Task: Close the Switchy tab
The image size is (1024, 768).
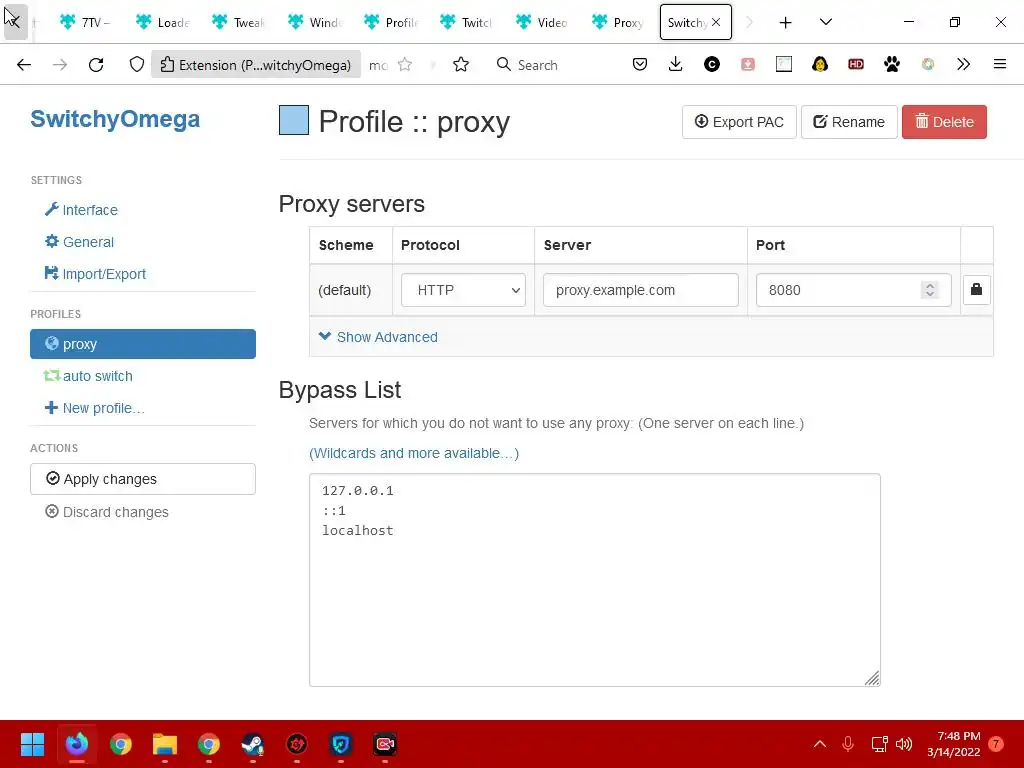Action: pyautogui.click(x=716, y=22)
